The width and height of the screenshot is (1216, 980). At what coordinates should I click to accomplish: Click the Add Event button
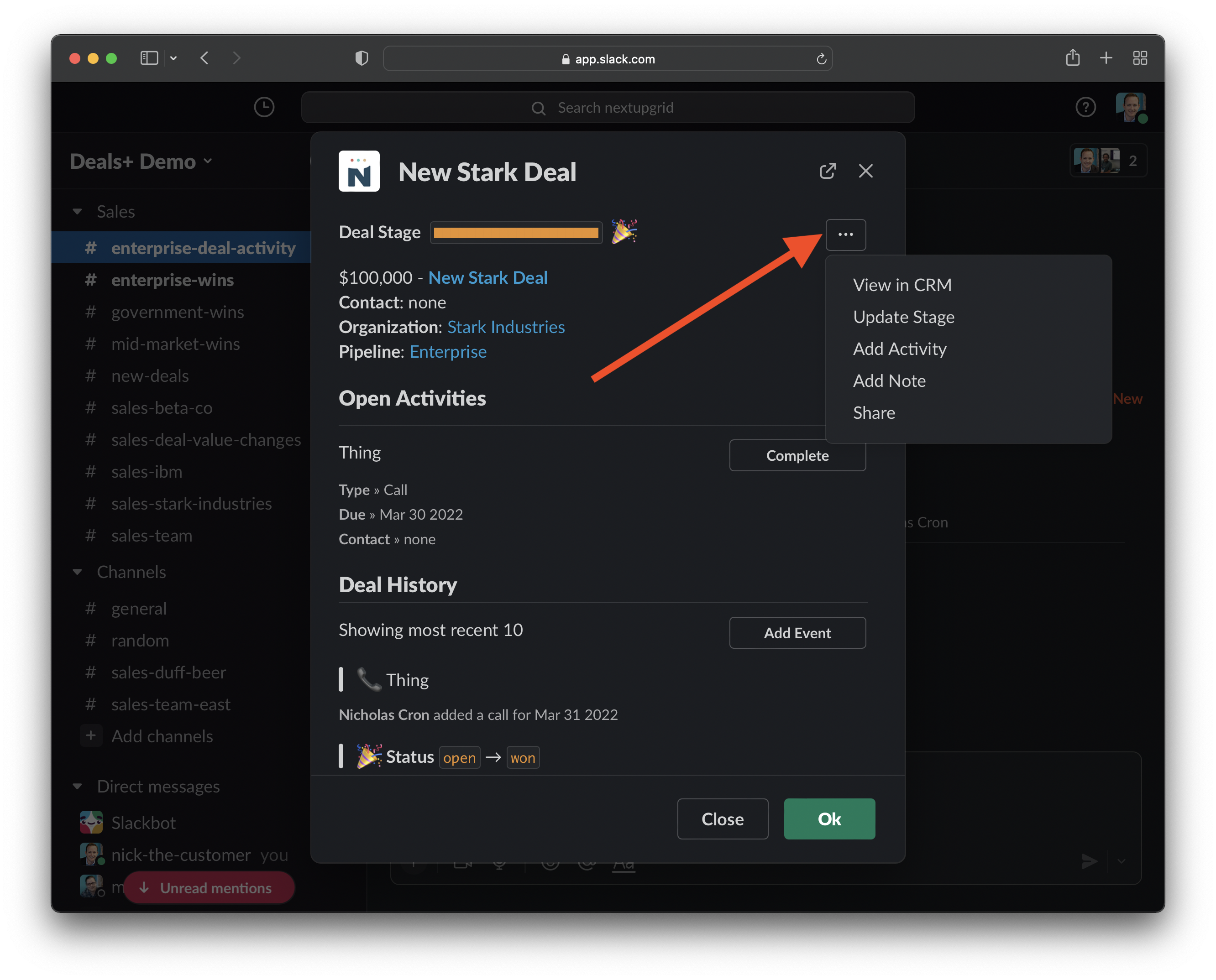(x=797, y=632)
